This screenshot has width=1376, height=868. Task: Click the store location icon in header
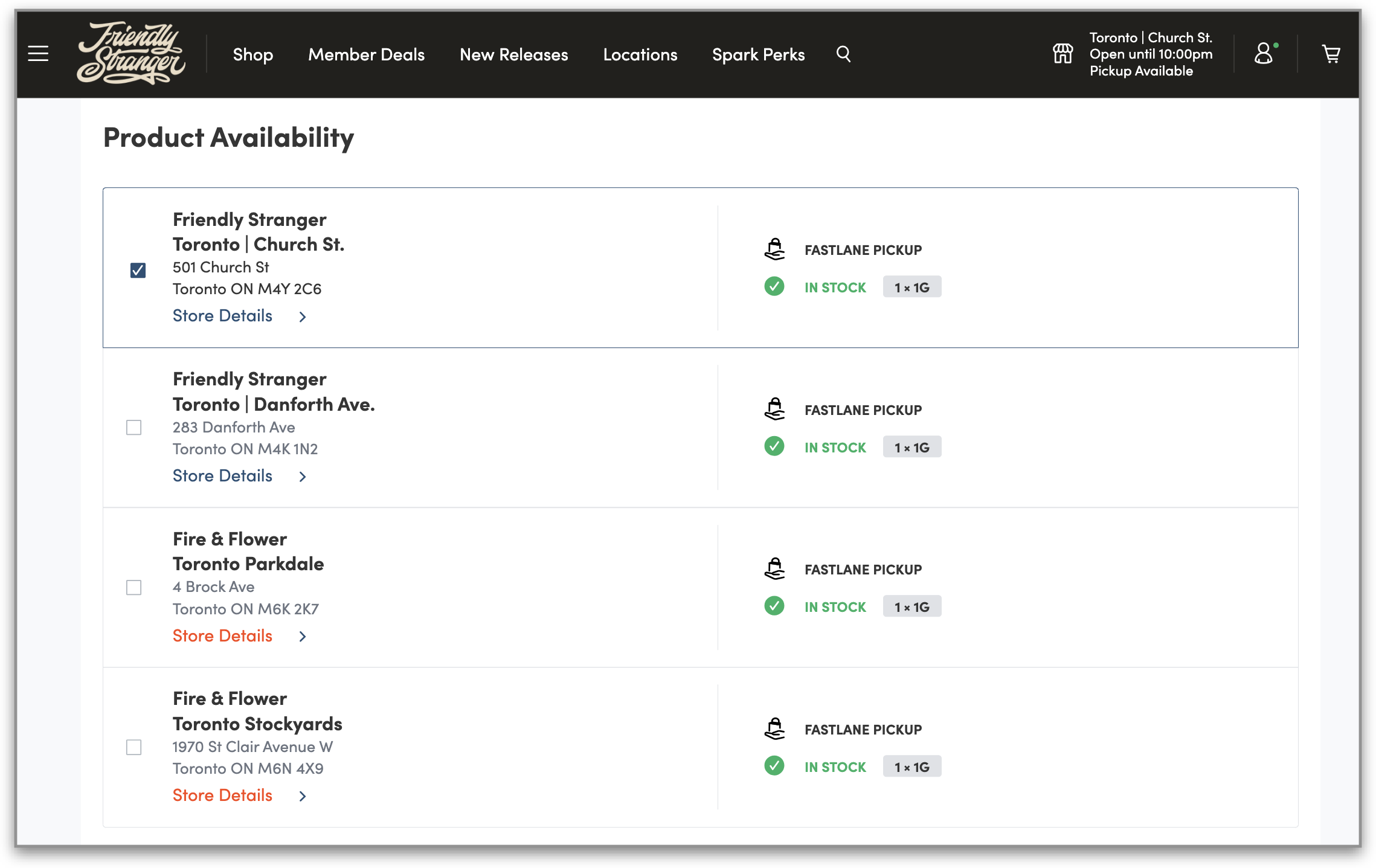coord(1063,54)
